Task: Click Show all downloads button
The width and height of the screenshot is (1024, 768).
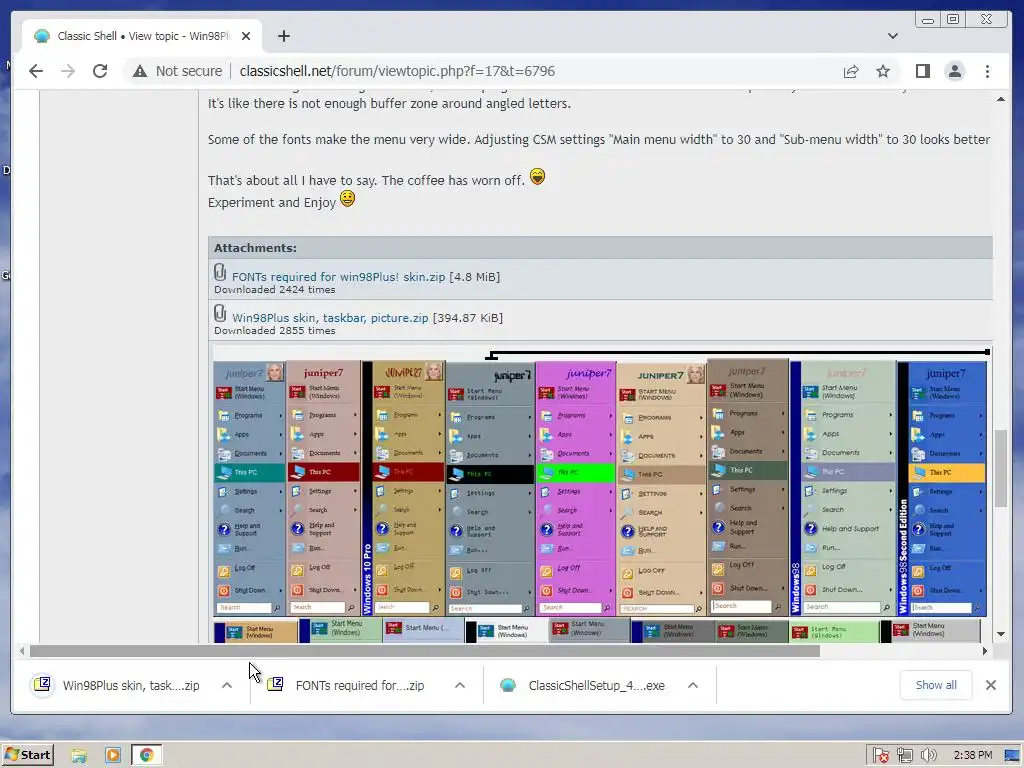Action: click(x=936, y=685)
